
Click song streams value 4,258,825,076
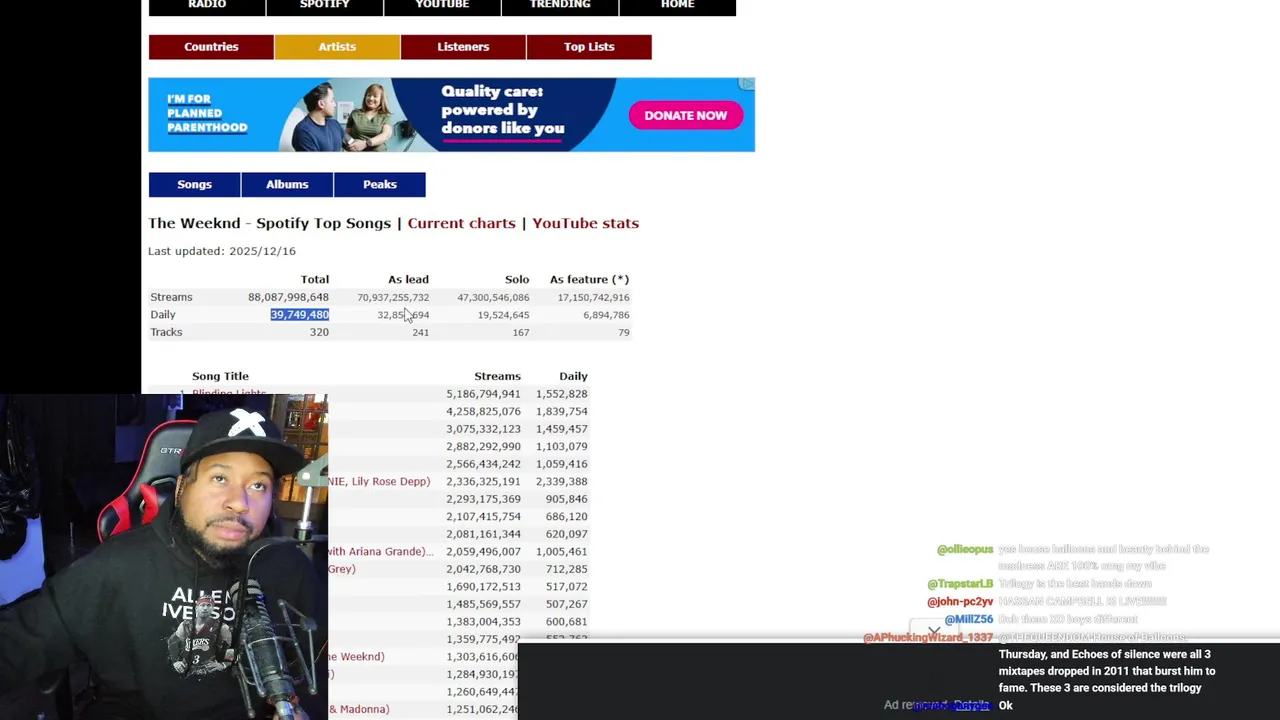point(483,411)
